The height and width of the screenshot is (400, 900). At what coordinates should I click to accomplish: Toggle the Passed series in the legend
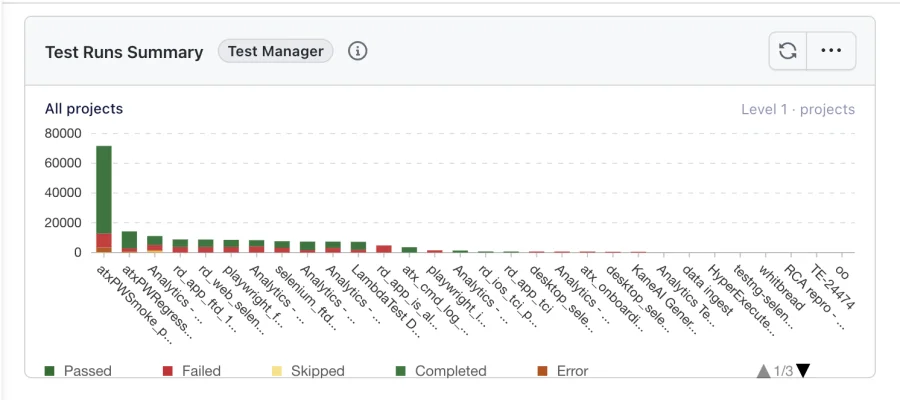78,371
